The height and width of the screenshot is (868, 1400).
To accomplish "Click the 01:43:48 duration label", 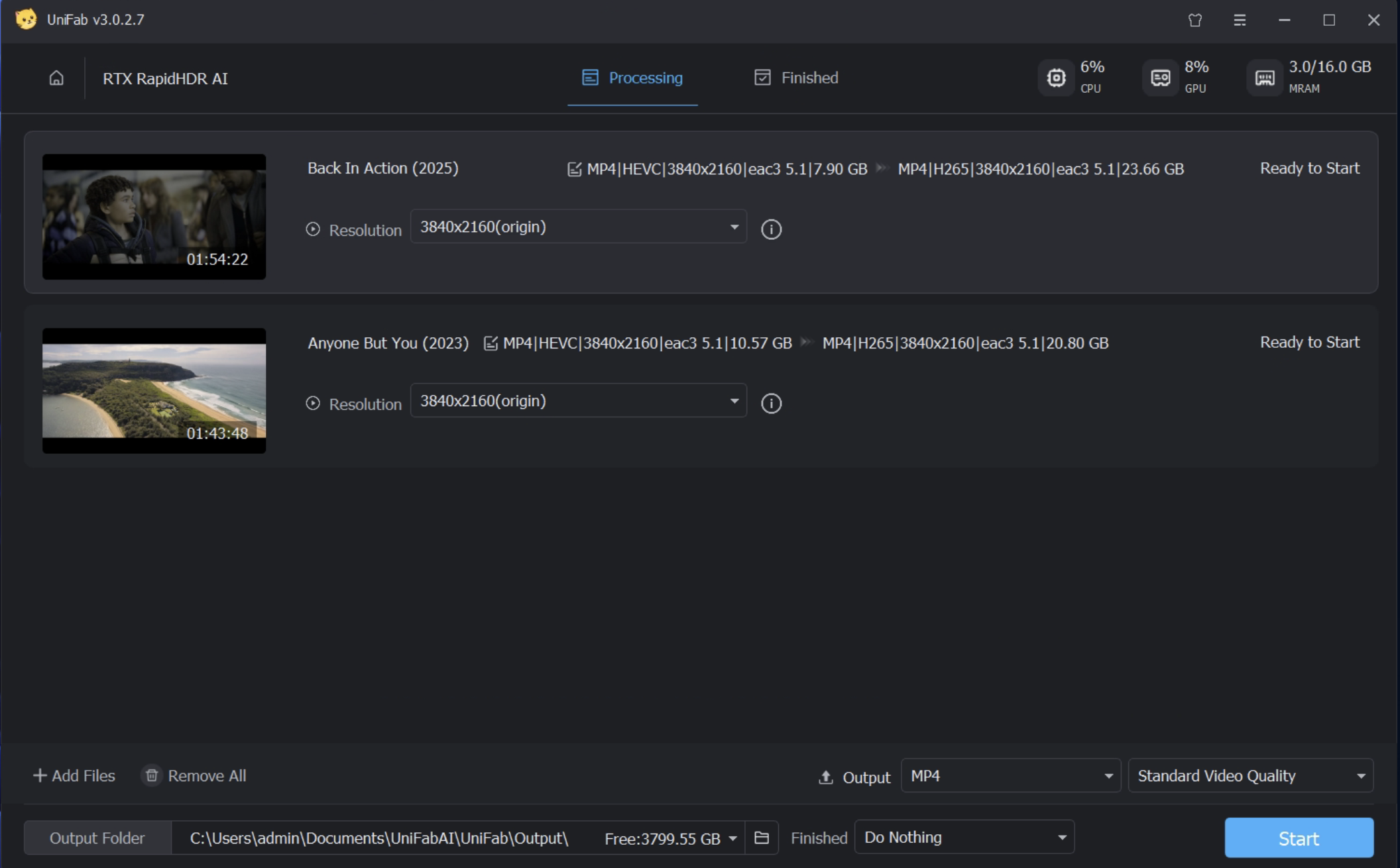I will tap(217, 433).
